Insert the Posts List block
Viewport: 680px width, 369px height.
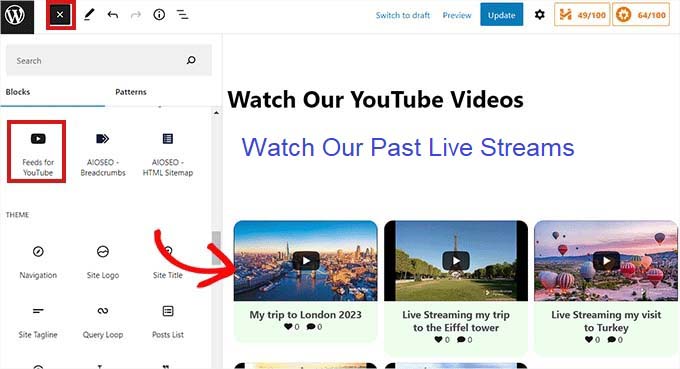[x=168, y=322]
